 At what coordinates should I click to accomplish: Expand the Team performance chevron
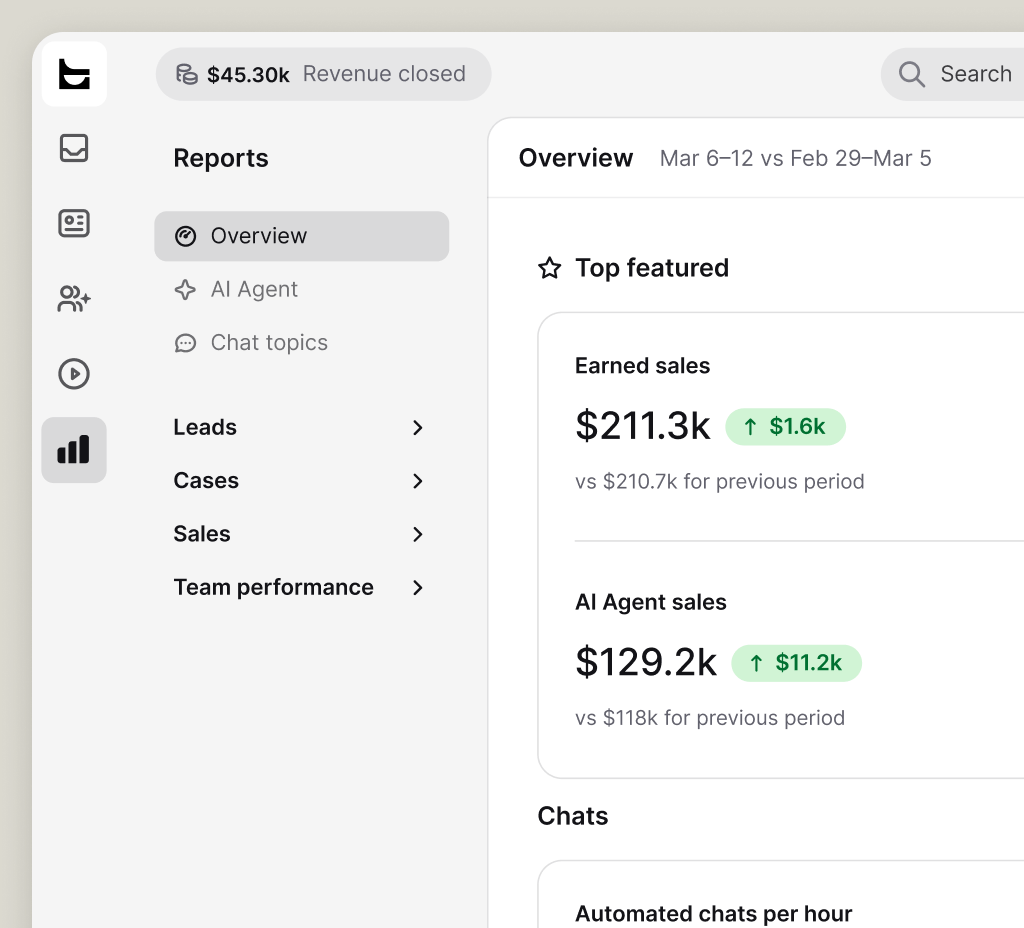(x=418, y=588)
